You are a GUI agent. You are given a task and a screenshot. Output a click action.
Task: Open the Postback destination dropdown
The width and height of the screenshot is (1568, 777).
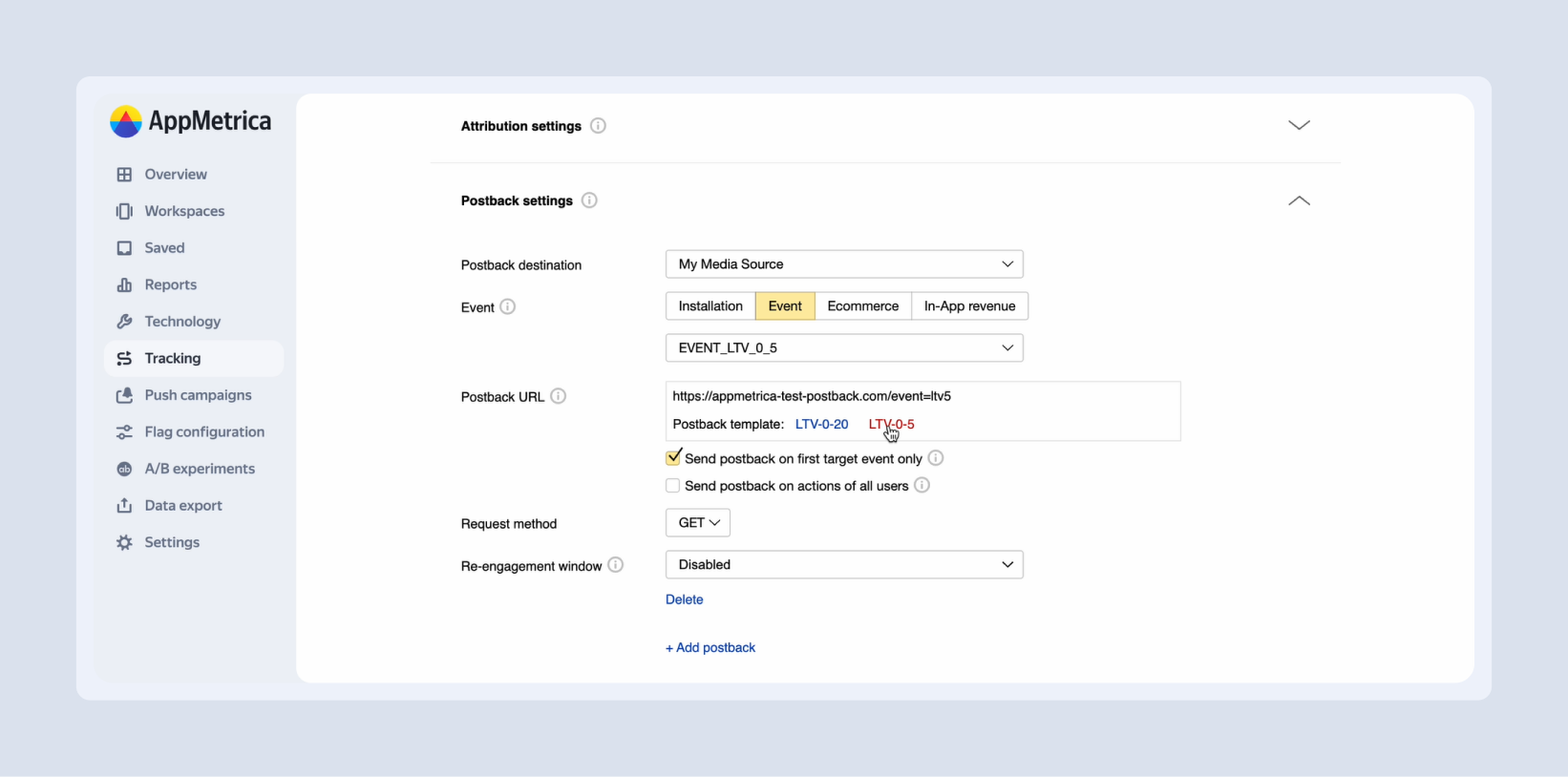pyautogui.click(x=843, y=264)
